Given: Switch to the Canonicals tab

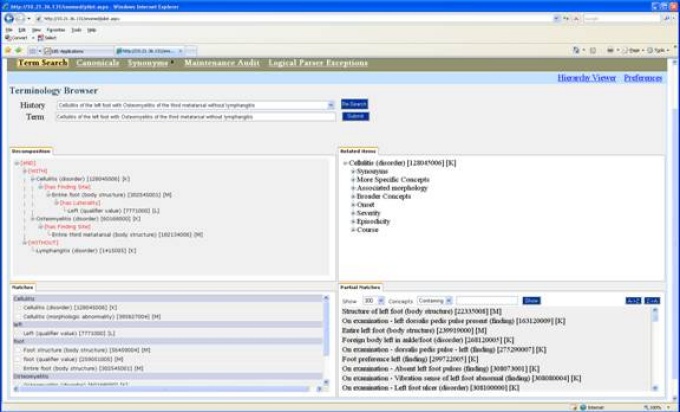Looking at the screenshot, I should [98, 64].
